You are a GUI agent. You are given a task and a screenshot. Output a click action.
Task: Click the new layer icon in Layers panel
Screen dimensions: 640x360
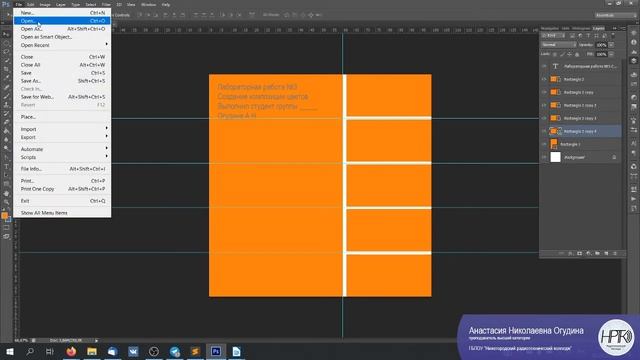point(606,253)
